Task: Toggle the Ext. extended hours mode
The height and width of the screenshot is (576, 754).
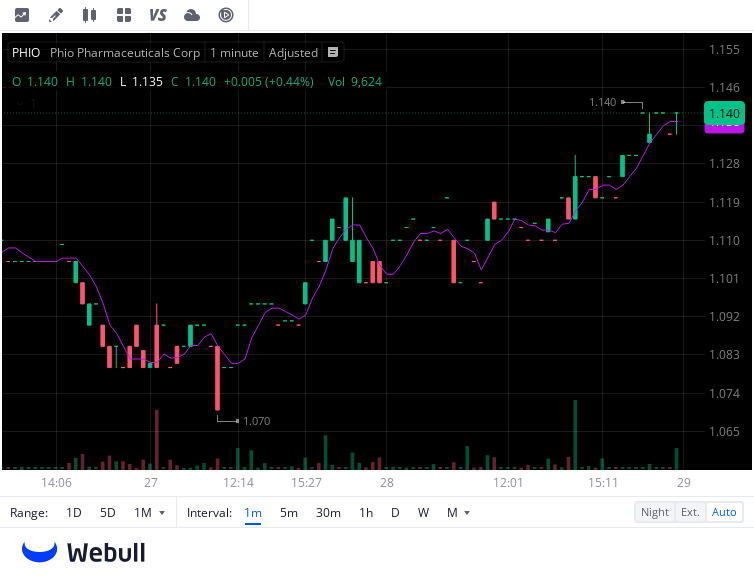Action: (690, 512)
